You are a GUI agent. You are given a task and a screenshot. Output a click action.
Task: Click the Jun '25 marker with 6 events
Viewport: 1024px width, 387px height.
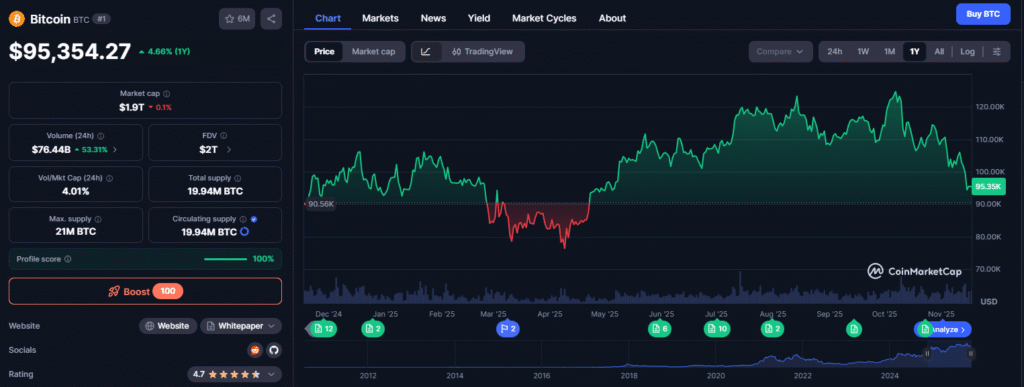click(x=660, y=330)
